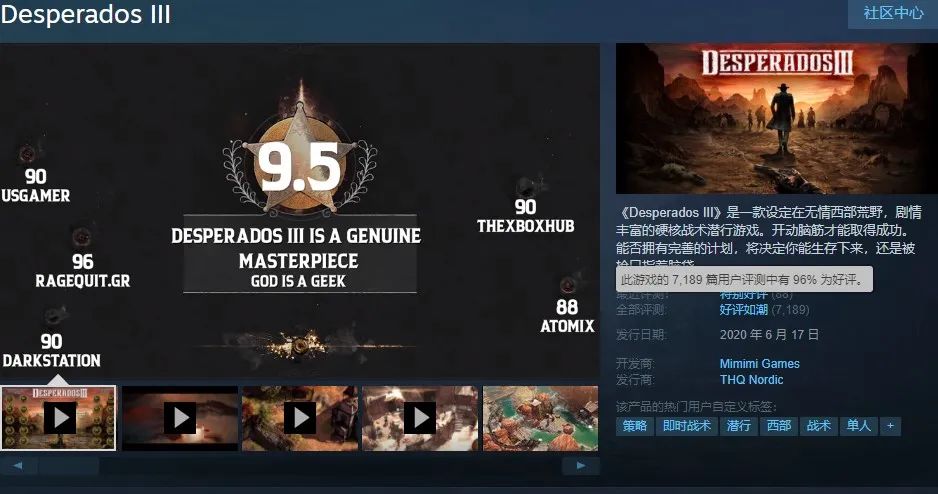Click the right arrow of thumbnail strip
Image resolution: width=938 pixels, height=494 pixels.
point(580,465)
